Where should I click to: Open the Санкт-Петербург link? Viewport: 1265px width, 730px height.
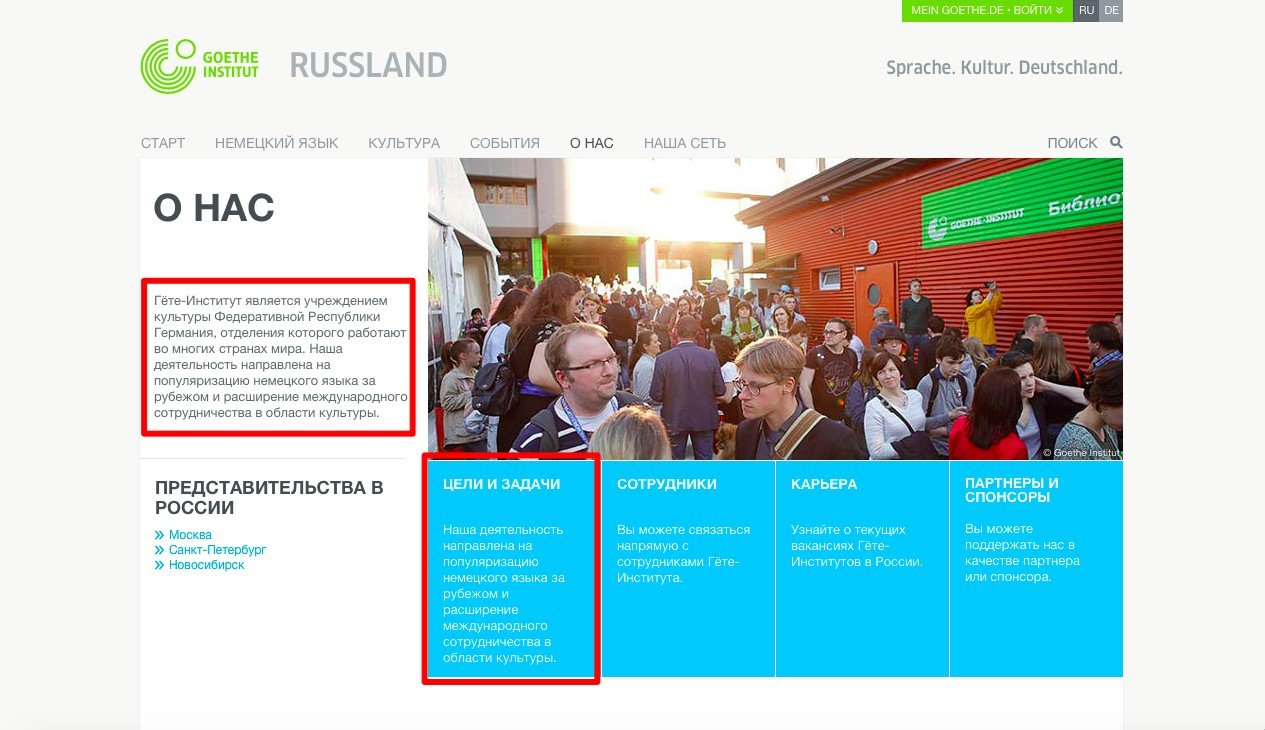coord(217,550)
